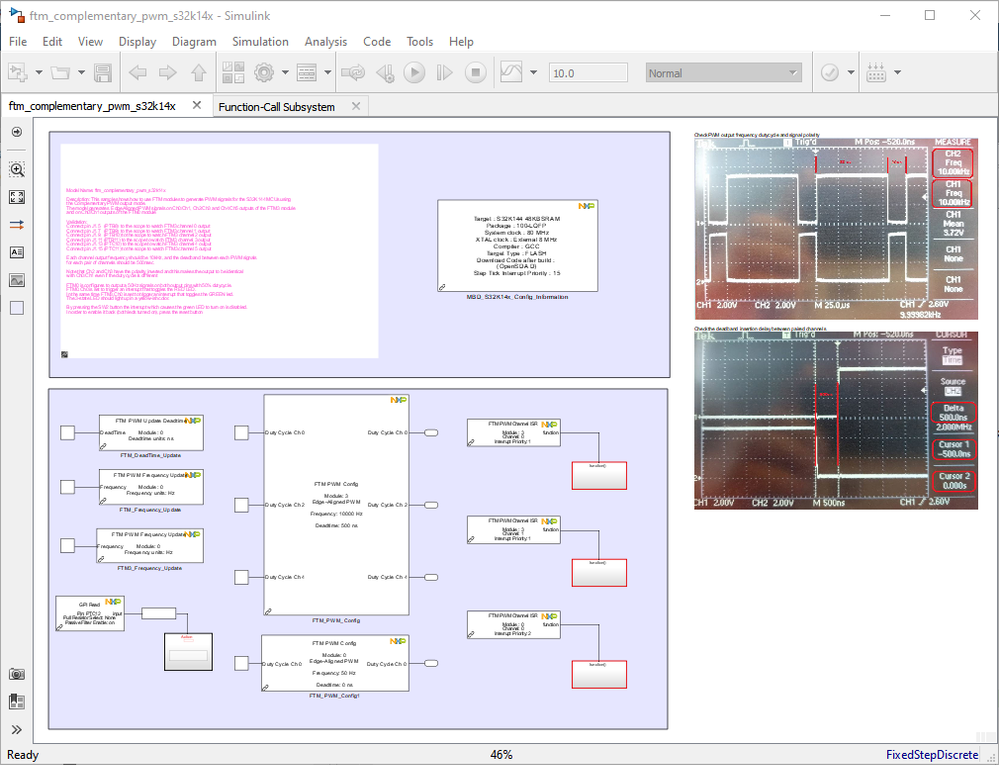Open the Library Browser icon

coord(234,73)
